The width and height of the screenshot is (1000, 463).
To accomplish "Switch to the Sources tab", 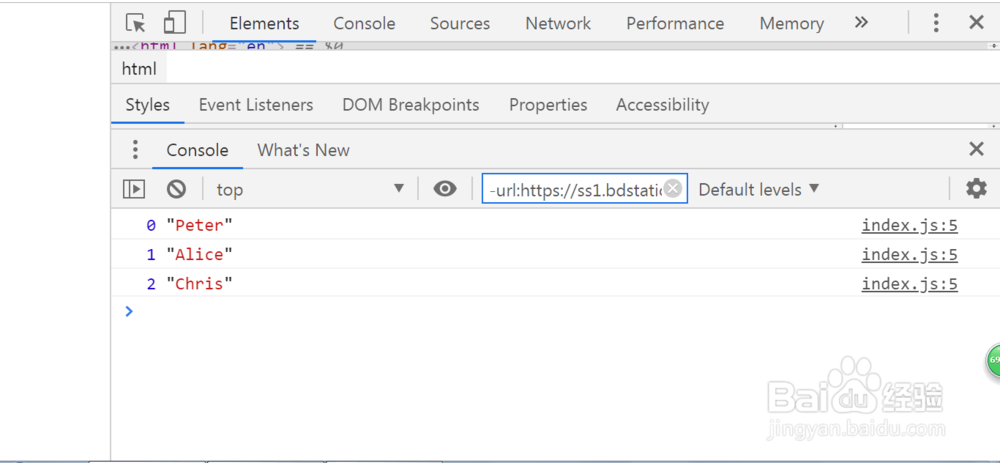I will tap(460, 23).
